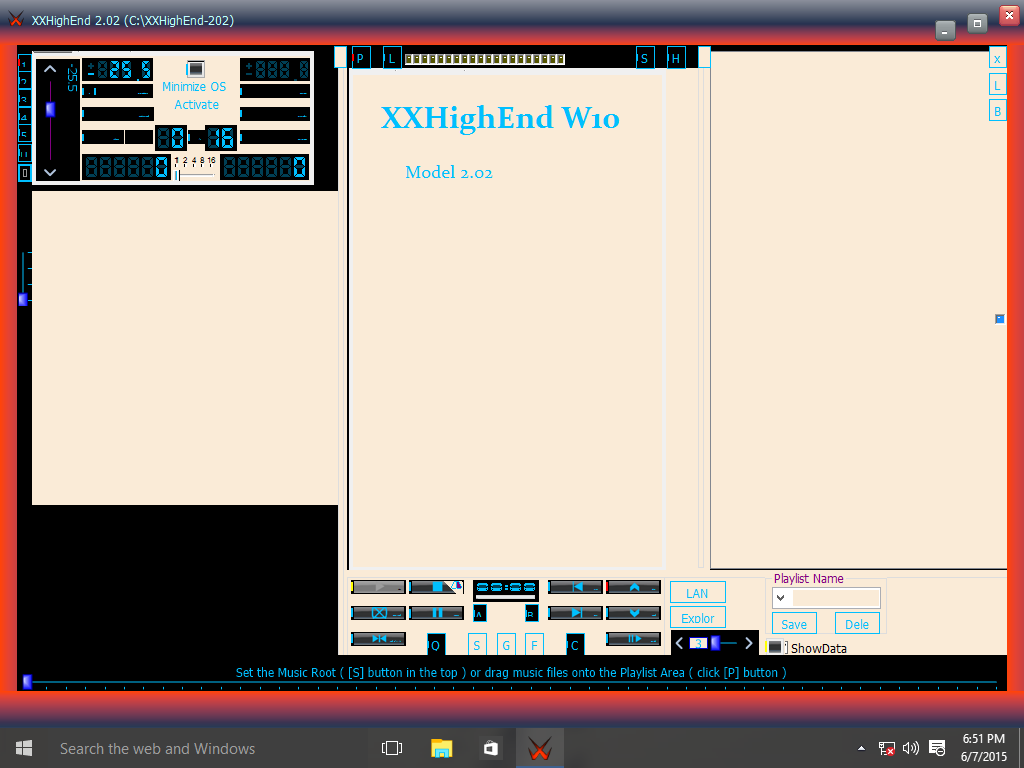The image size is (1024, 768).
Task: Click the slider beside the 3 value
Action: pyautogui.click(x=723, y=643)
